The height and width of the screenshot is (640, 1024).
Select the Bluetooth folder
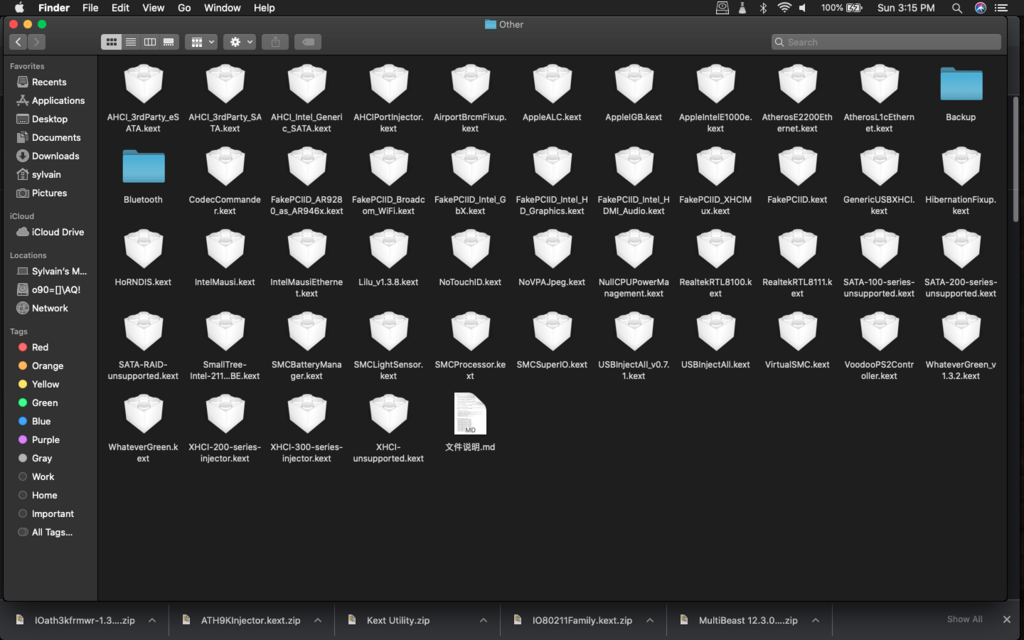pos(143,167)
